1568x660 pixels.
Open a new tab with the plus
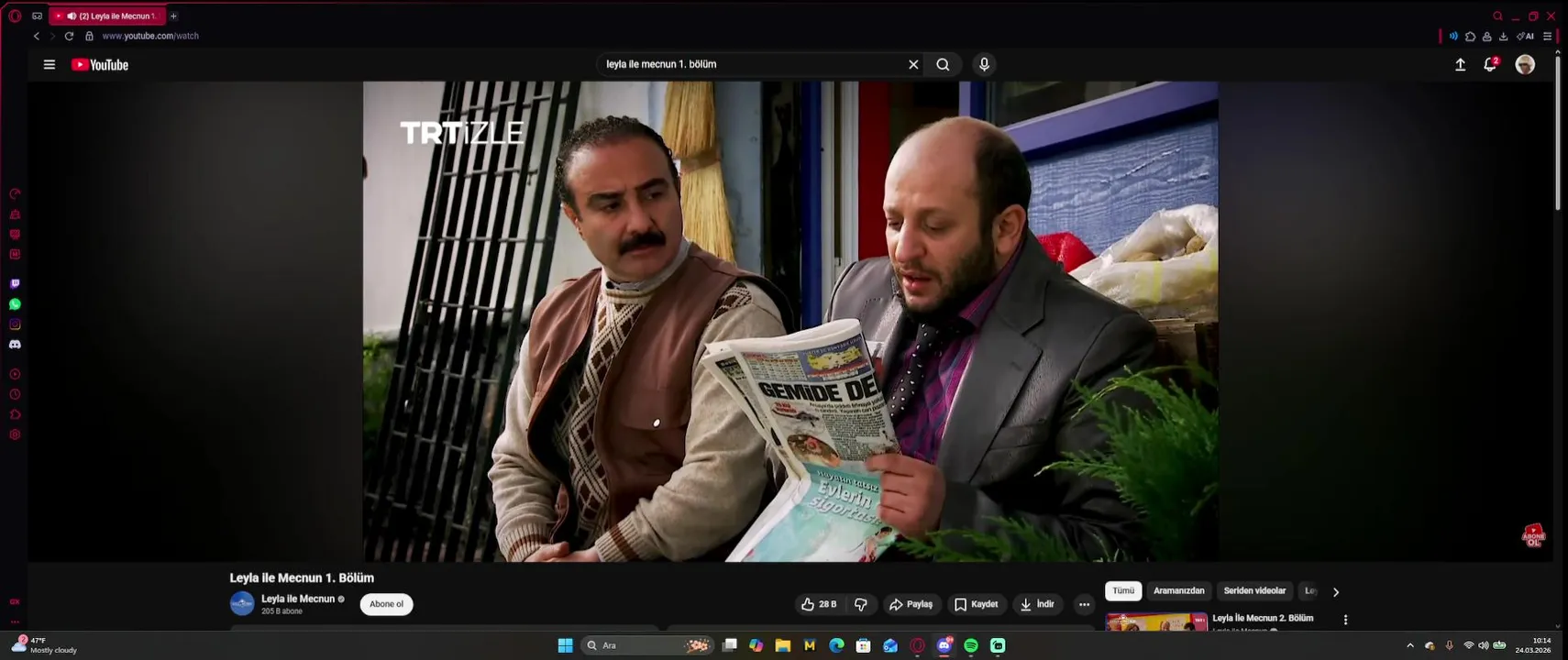click(173, 16)
